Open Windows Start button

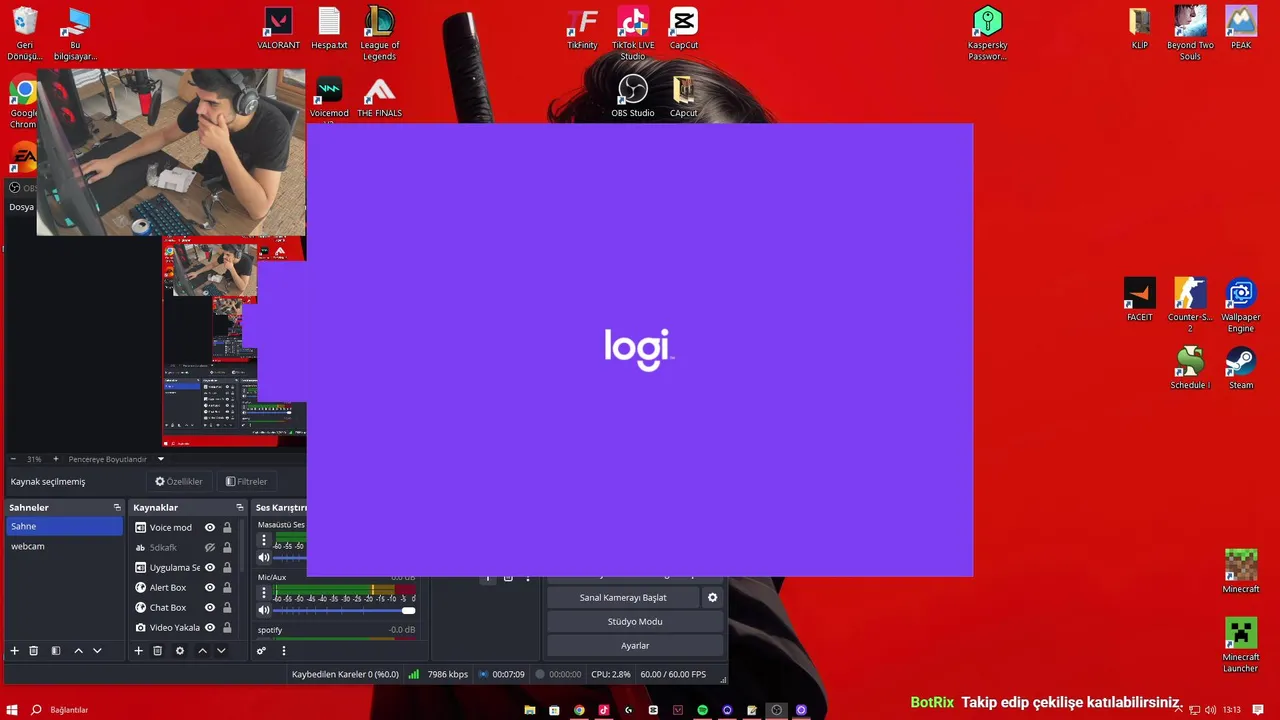click(x=11, y=710)
